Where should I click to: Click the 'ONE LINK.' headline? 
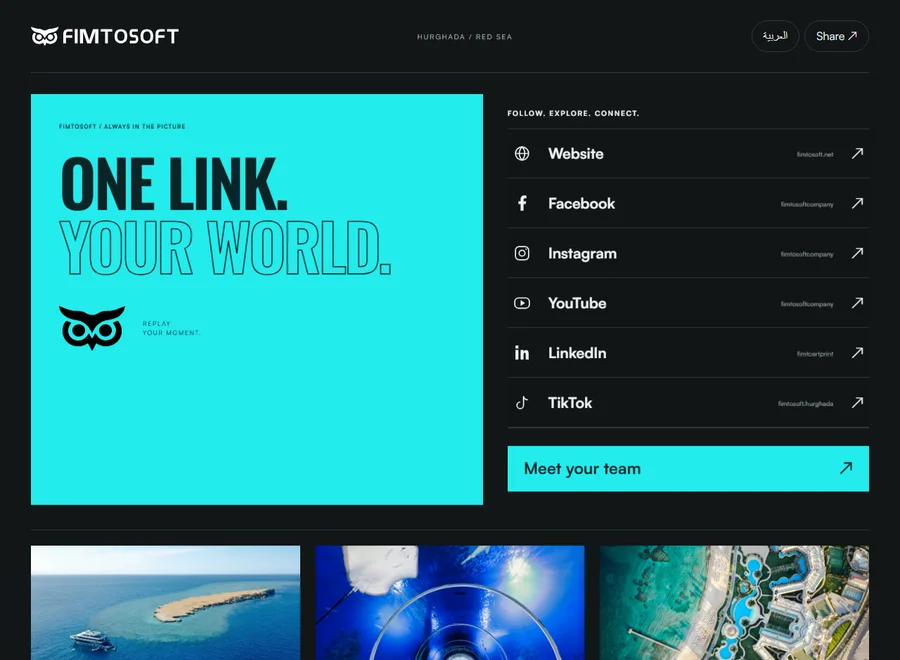[173, 184]
